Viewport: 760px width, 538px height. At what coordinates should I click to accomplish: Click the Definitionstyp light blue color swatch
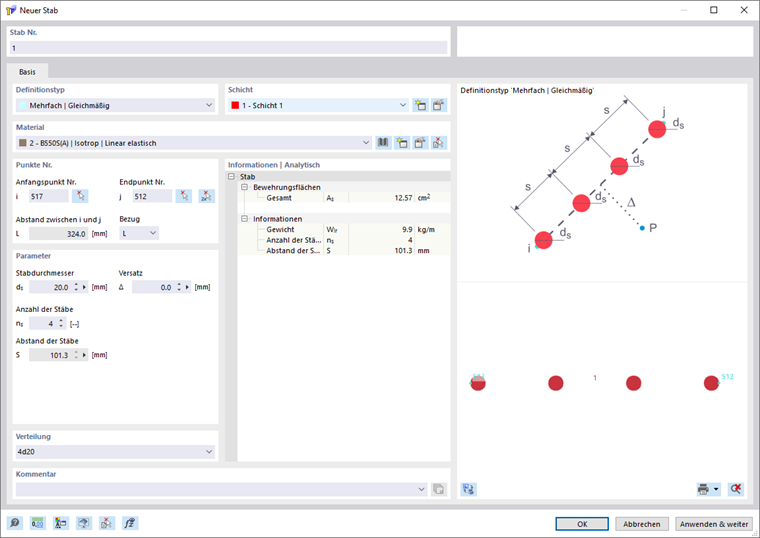pos(22,105)
